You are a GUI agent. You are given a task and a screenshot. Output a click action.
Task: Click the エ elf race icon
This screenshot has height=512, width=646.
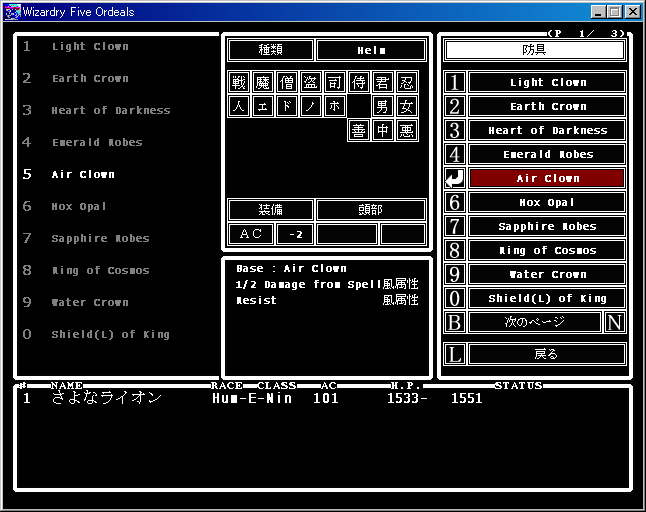tap(262, 106)
